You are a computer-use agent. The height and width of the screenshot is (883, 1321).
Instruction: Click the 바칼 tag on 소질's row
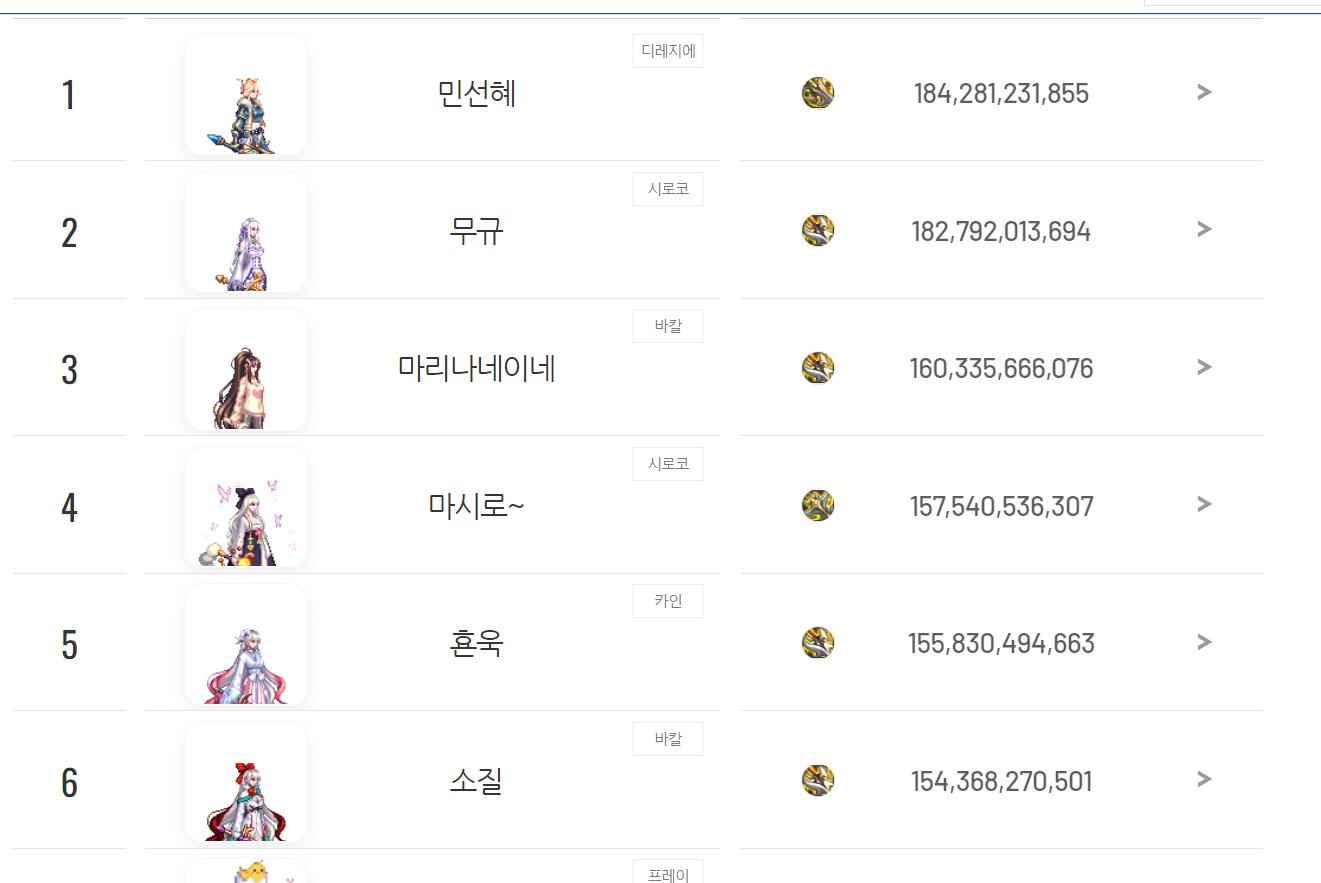668,739
